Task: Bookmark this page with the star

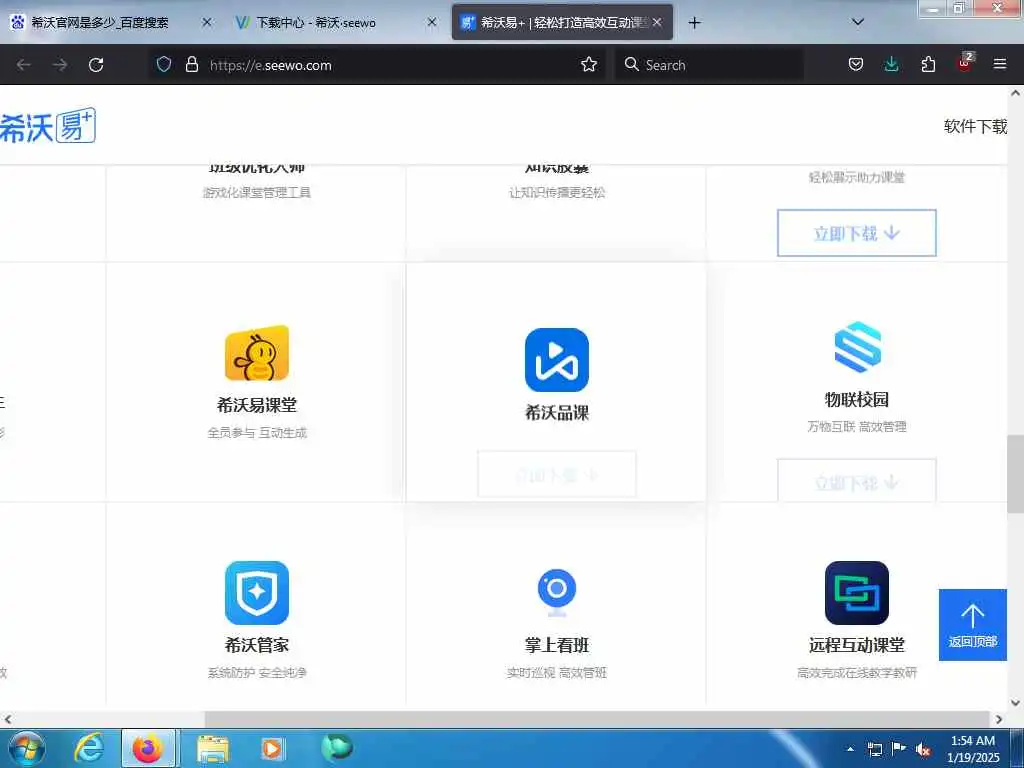Action: [x=589, y=64]
